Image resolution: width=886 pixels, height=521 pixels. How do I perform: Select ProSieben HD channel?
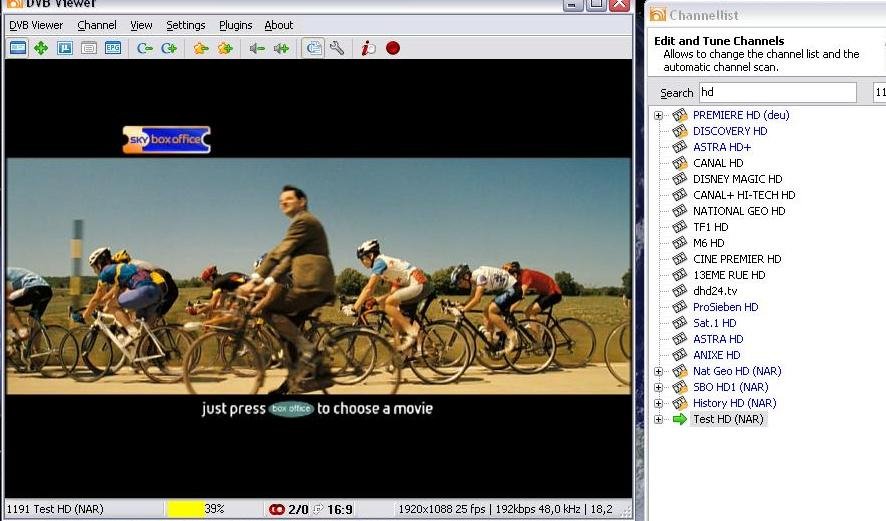click(x=725, y=307)
